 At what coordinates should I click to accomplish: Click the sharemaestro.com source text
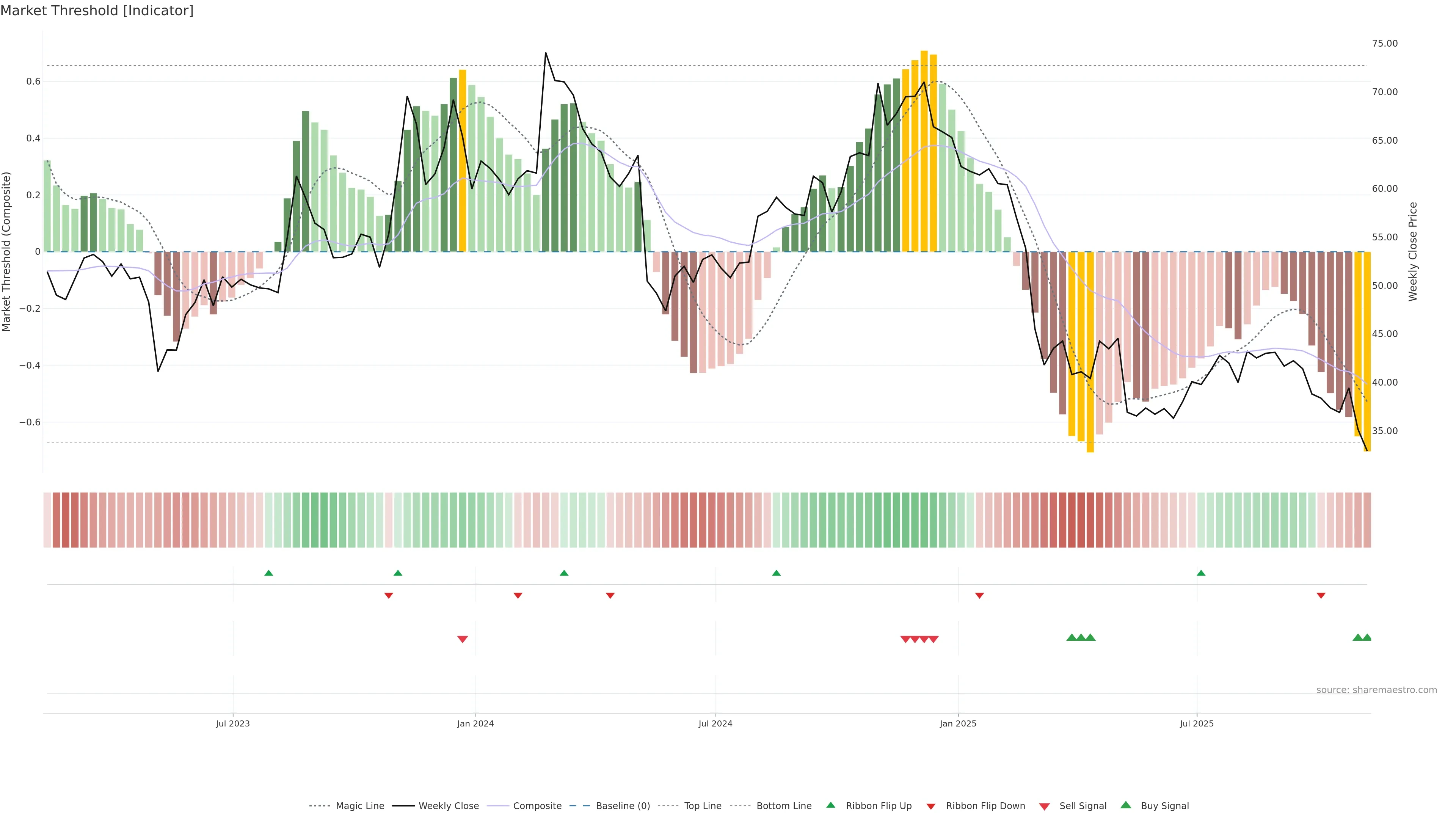pyautogui.click(x=1376, y=690)
